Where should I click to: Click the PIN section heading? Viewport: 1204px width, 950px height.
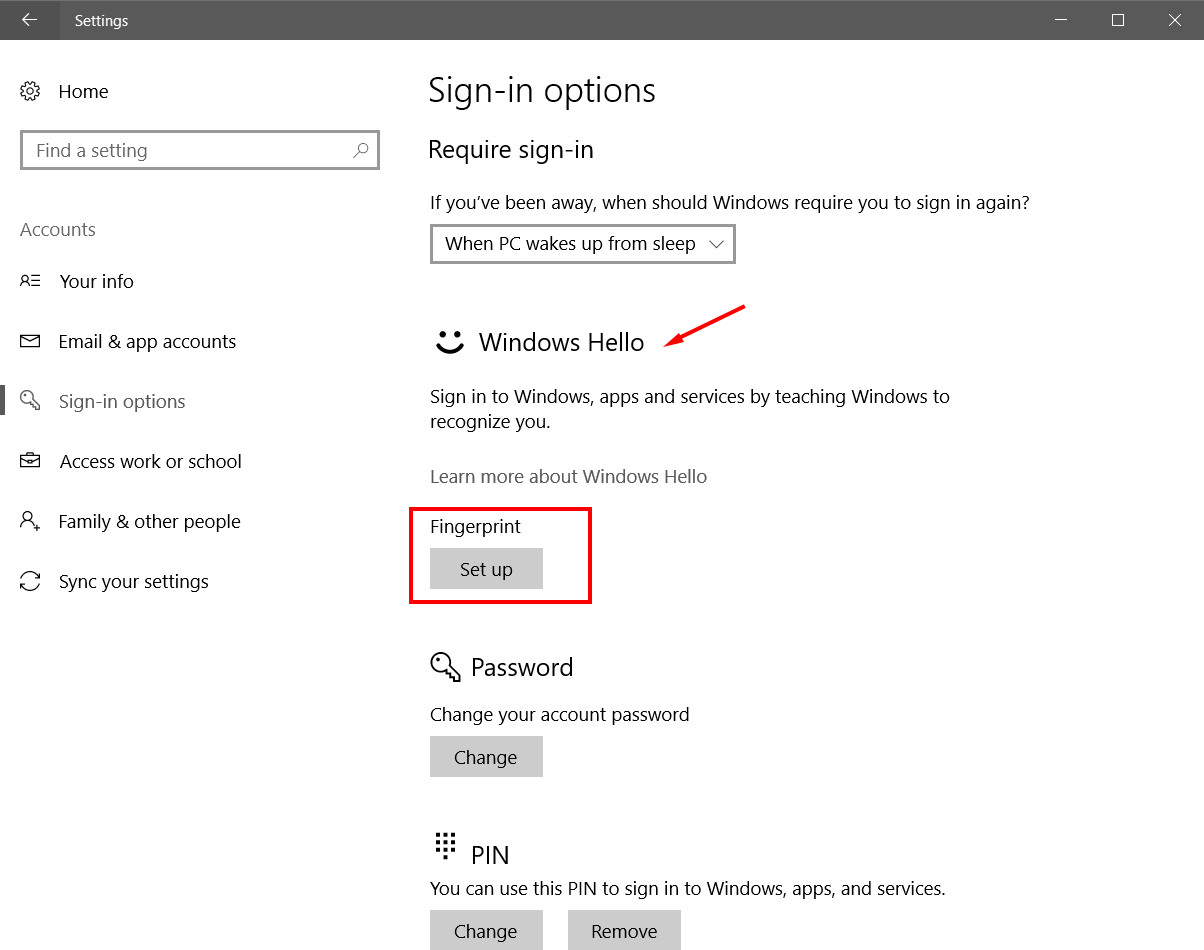[x=490, y=855]
